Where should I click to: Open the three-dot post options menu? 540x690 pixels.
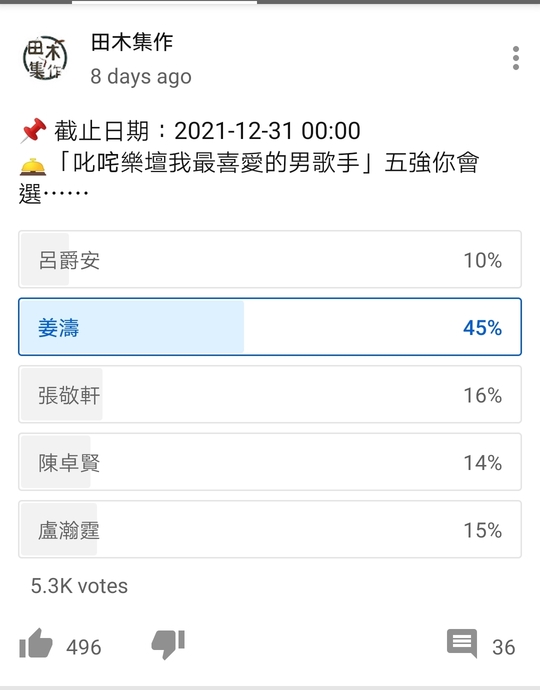point(515,58)
